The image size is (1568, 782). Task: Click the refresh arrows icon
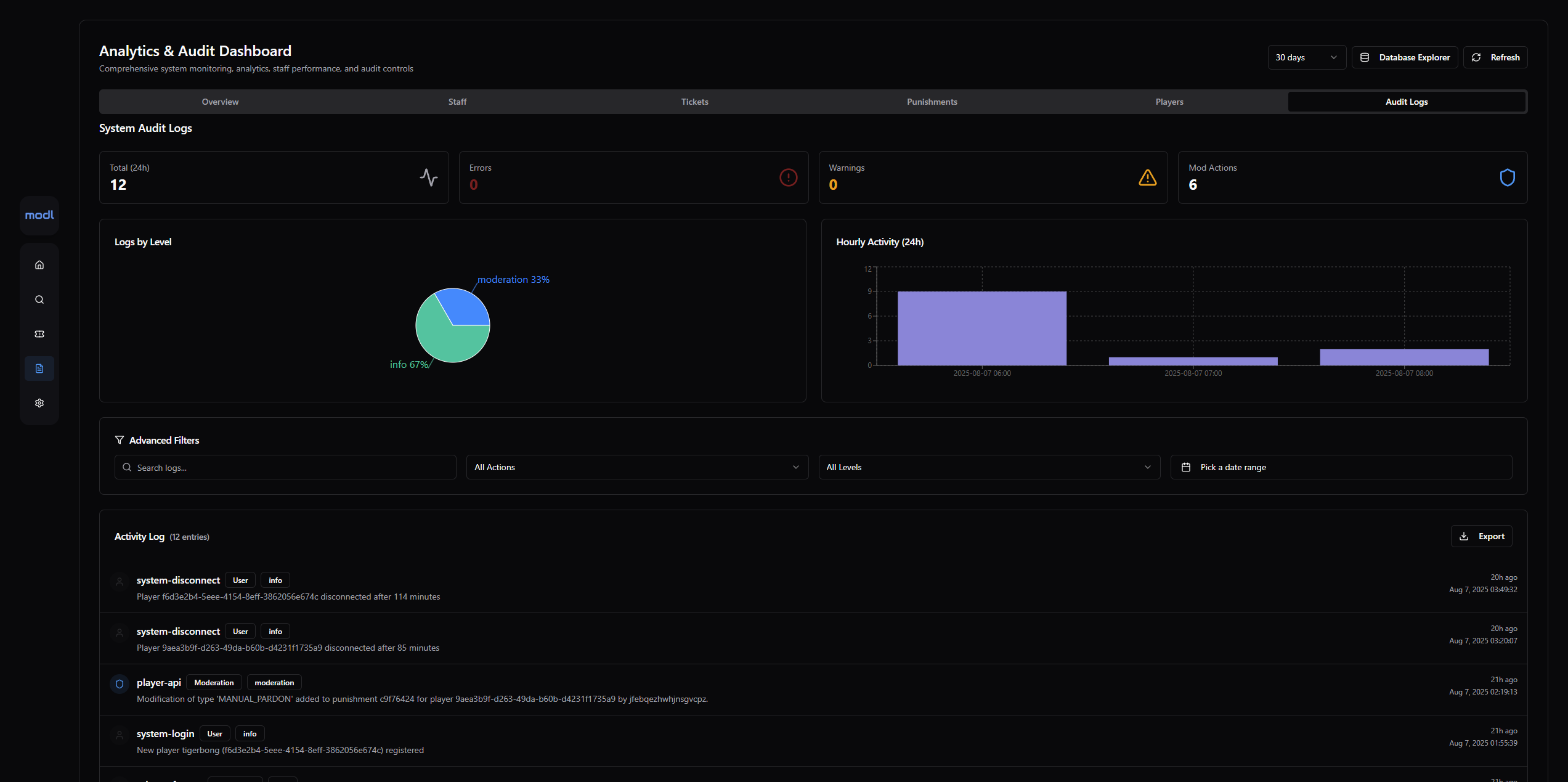(1476, 57)
